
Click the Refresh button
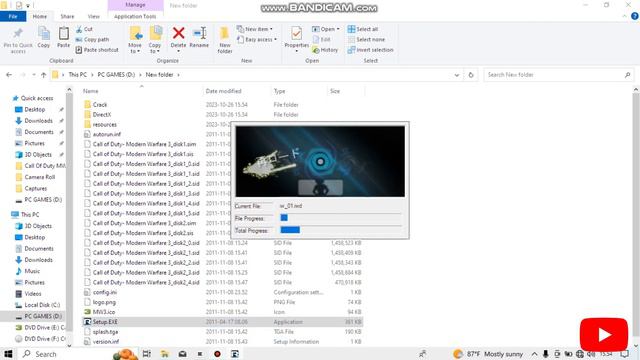471,75
